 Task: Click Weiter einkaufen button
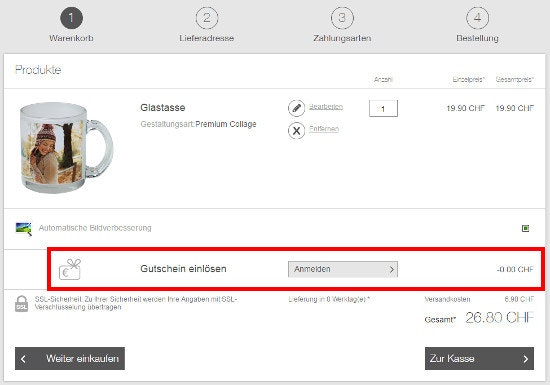70,358
